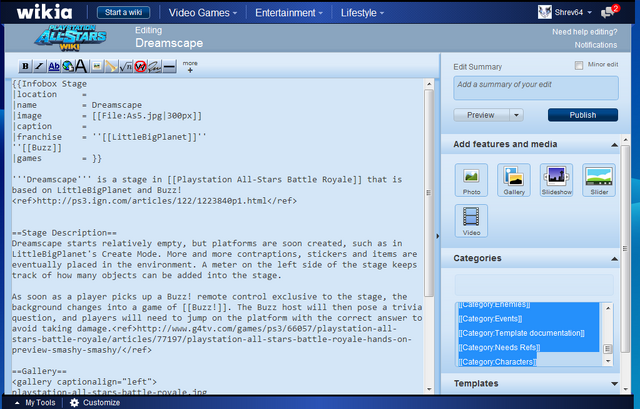Open Notifications link in header
This screenshot has width=640, height=409.
click(596, 45)
